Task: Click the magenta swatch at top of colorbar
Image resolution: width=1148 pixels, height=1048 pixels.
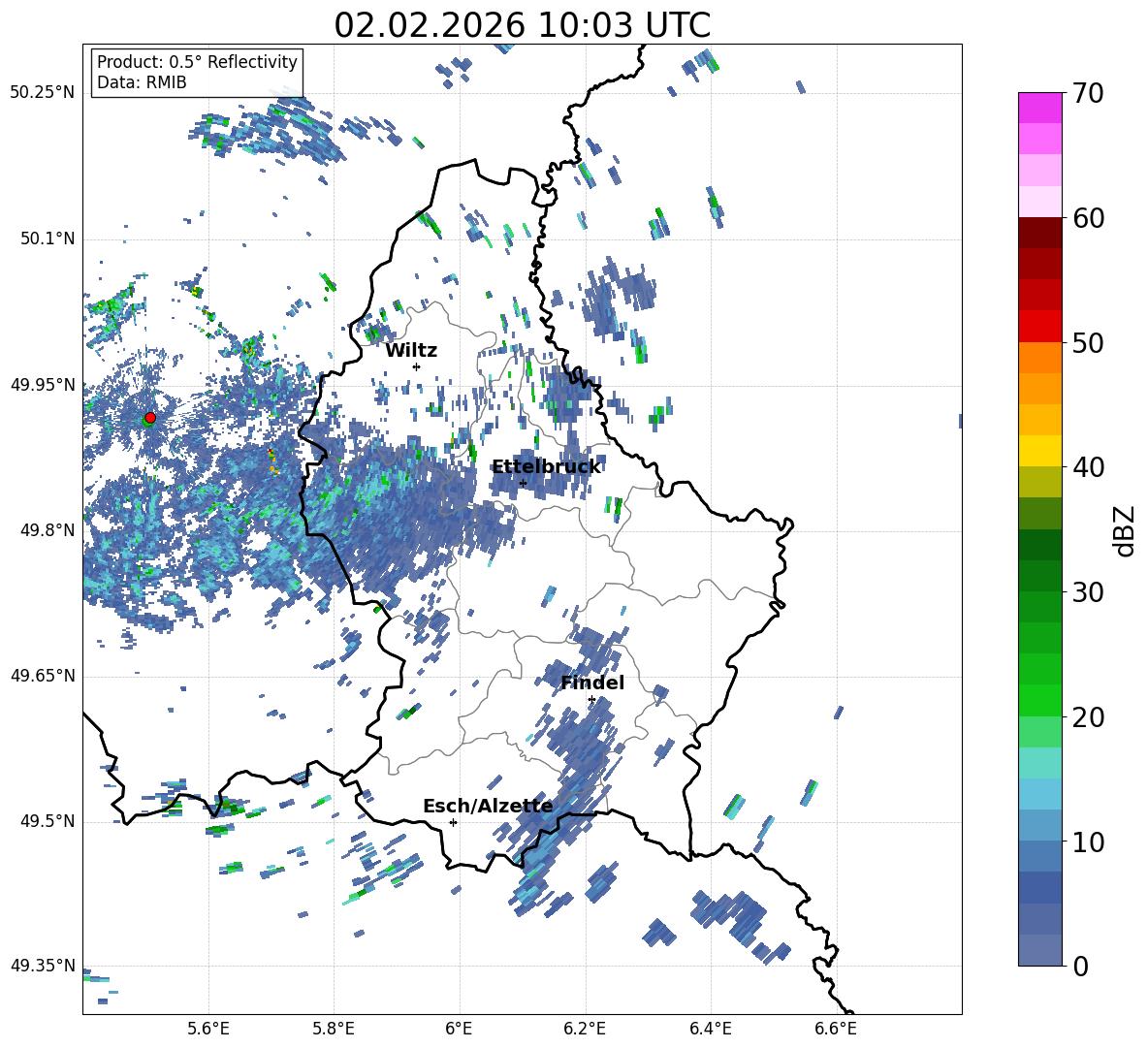Action: 1039,108
